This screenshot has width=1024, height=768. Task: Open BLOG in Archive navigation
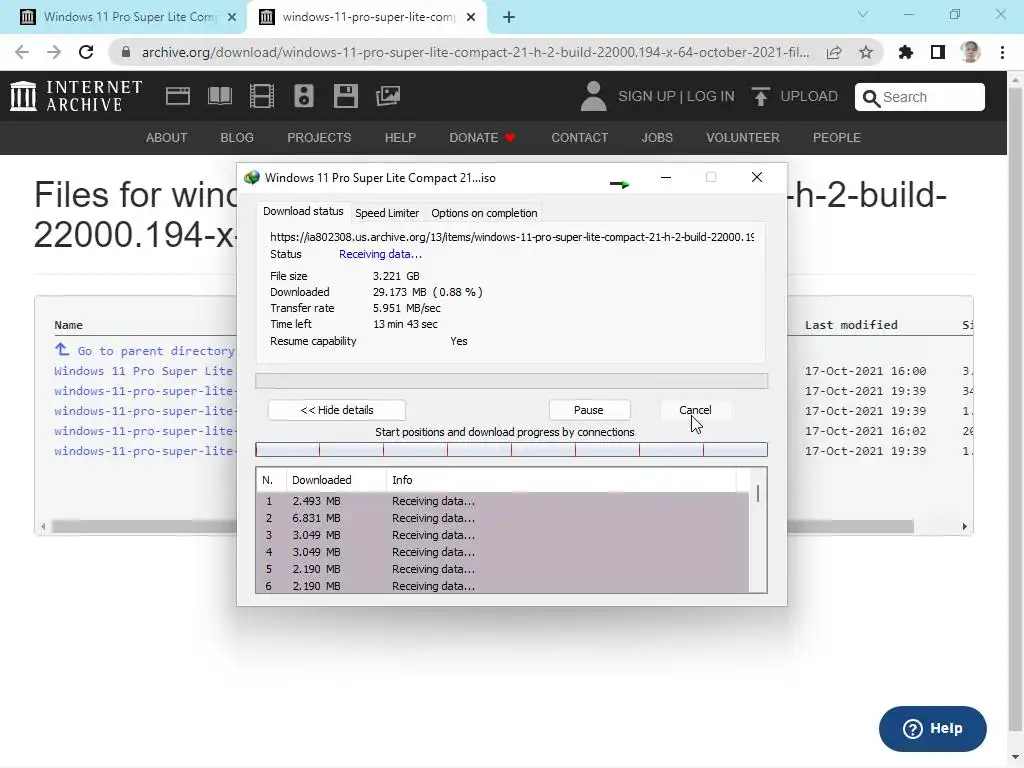coord(237,138)
